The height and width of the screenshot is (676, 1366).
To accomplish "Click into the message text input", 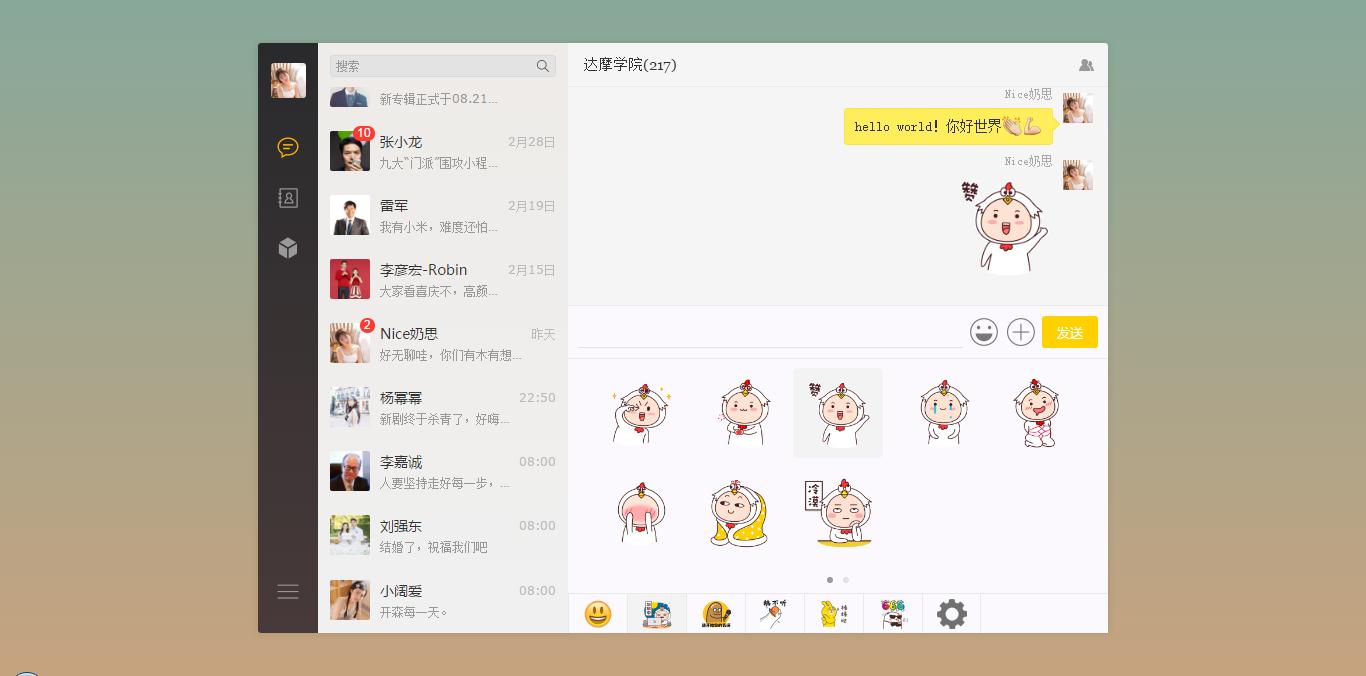I will pos(770,332).
